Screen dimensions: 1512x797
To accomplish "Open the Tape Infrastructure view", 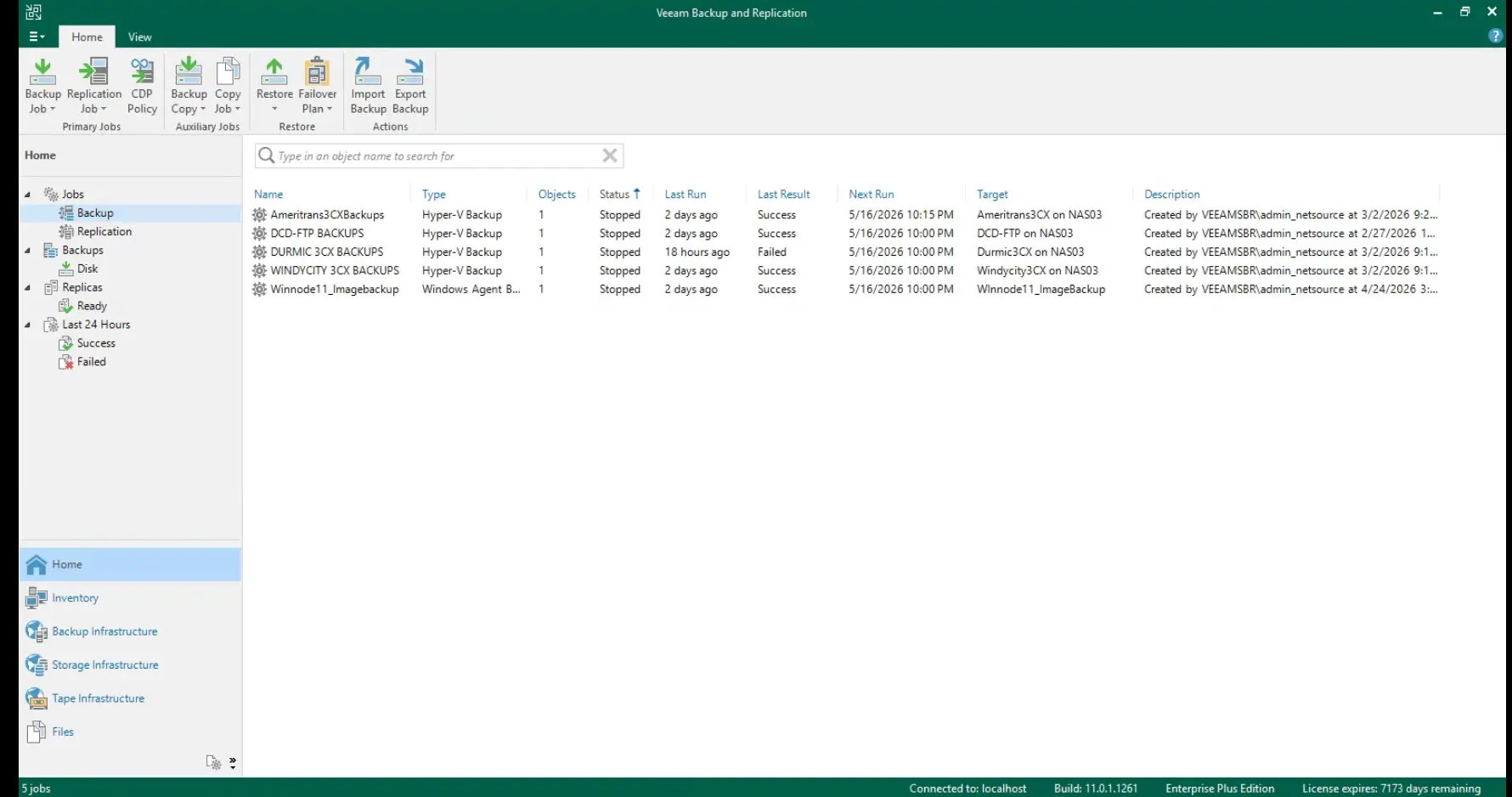I will 130,698.
